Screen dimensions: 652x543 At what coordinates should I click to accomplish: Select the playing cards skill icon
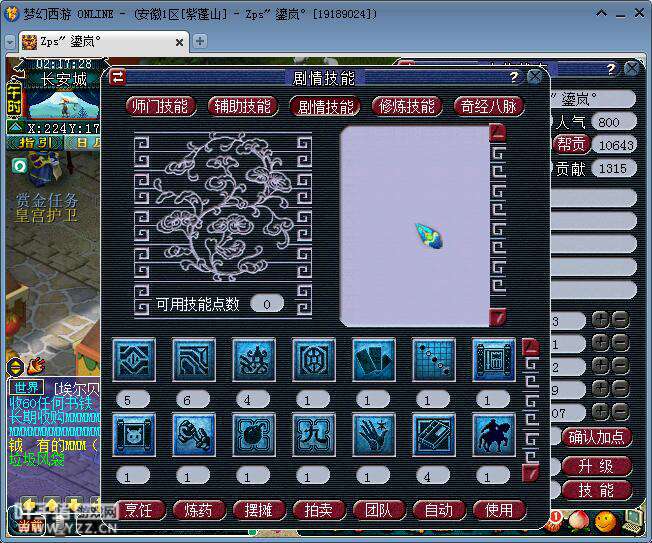[x=373, y=360]
